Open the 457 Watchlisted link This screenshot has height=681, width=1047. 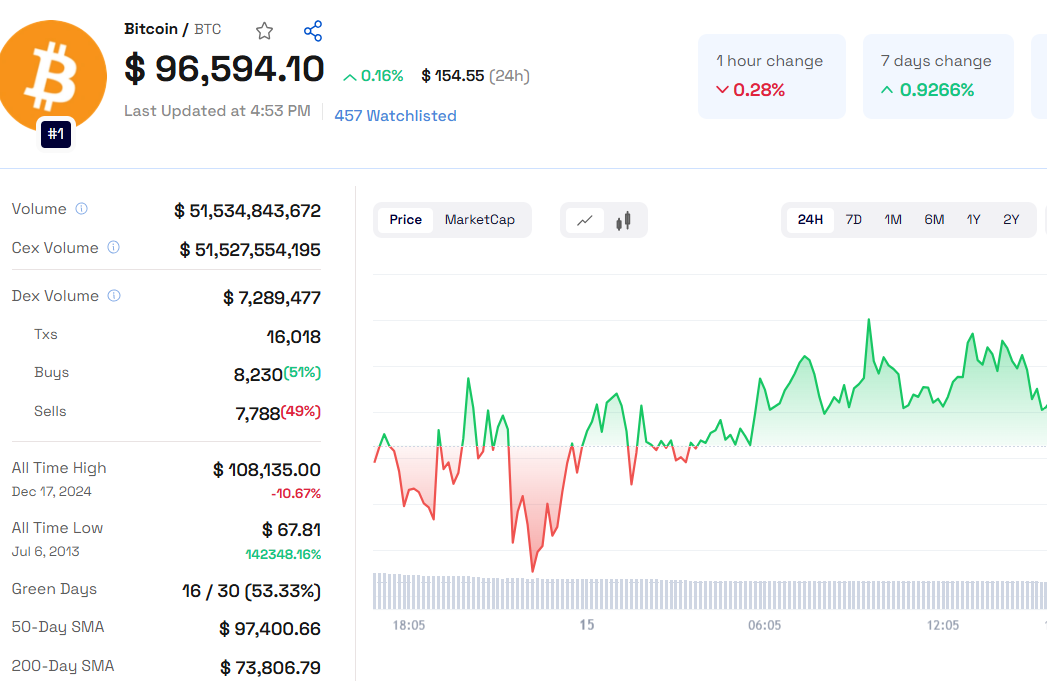[395, 116]
